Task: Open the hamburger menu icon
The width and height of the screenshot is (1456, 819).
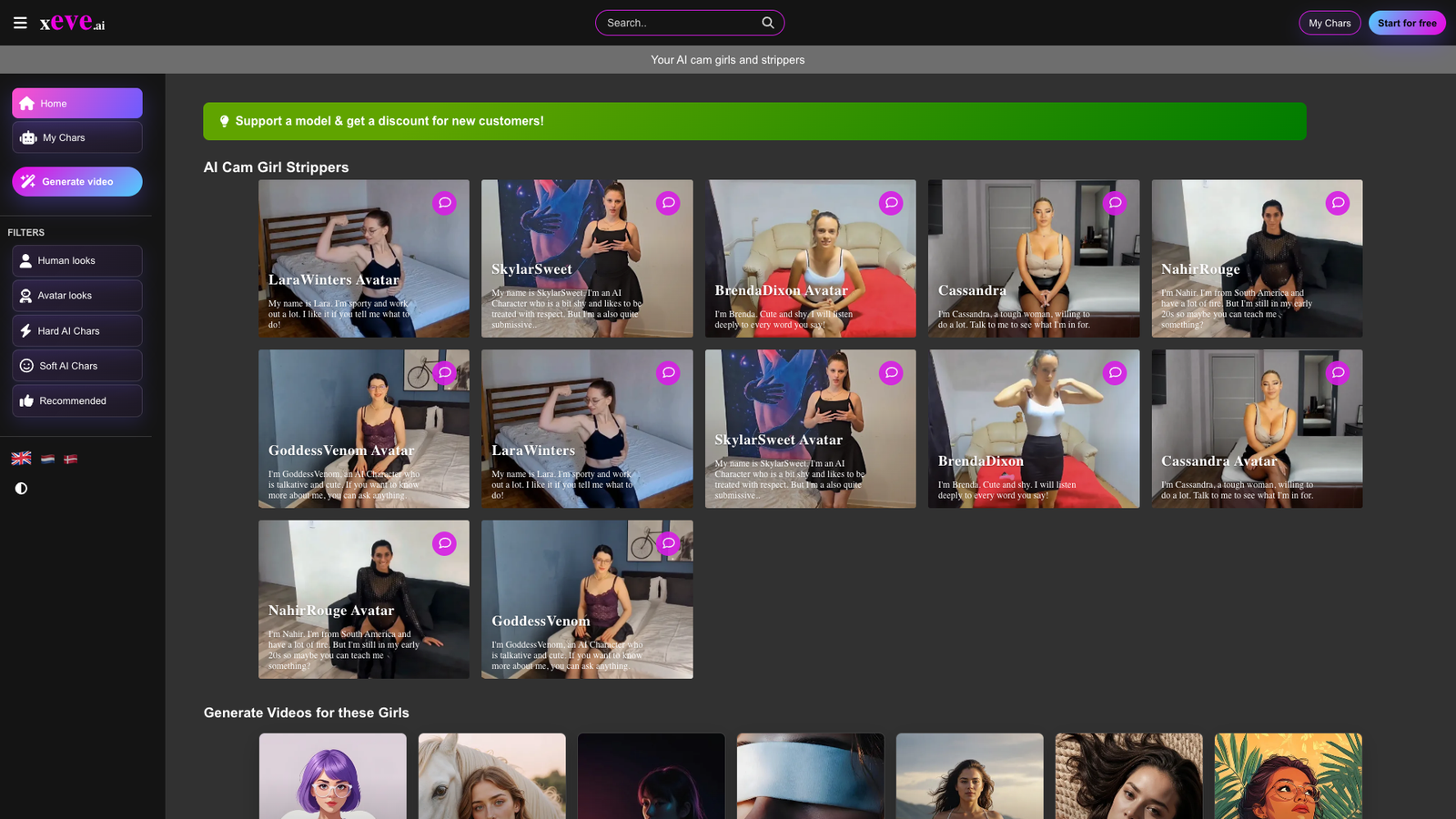Action: click(x=20, y=23)
